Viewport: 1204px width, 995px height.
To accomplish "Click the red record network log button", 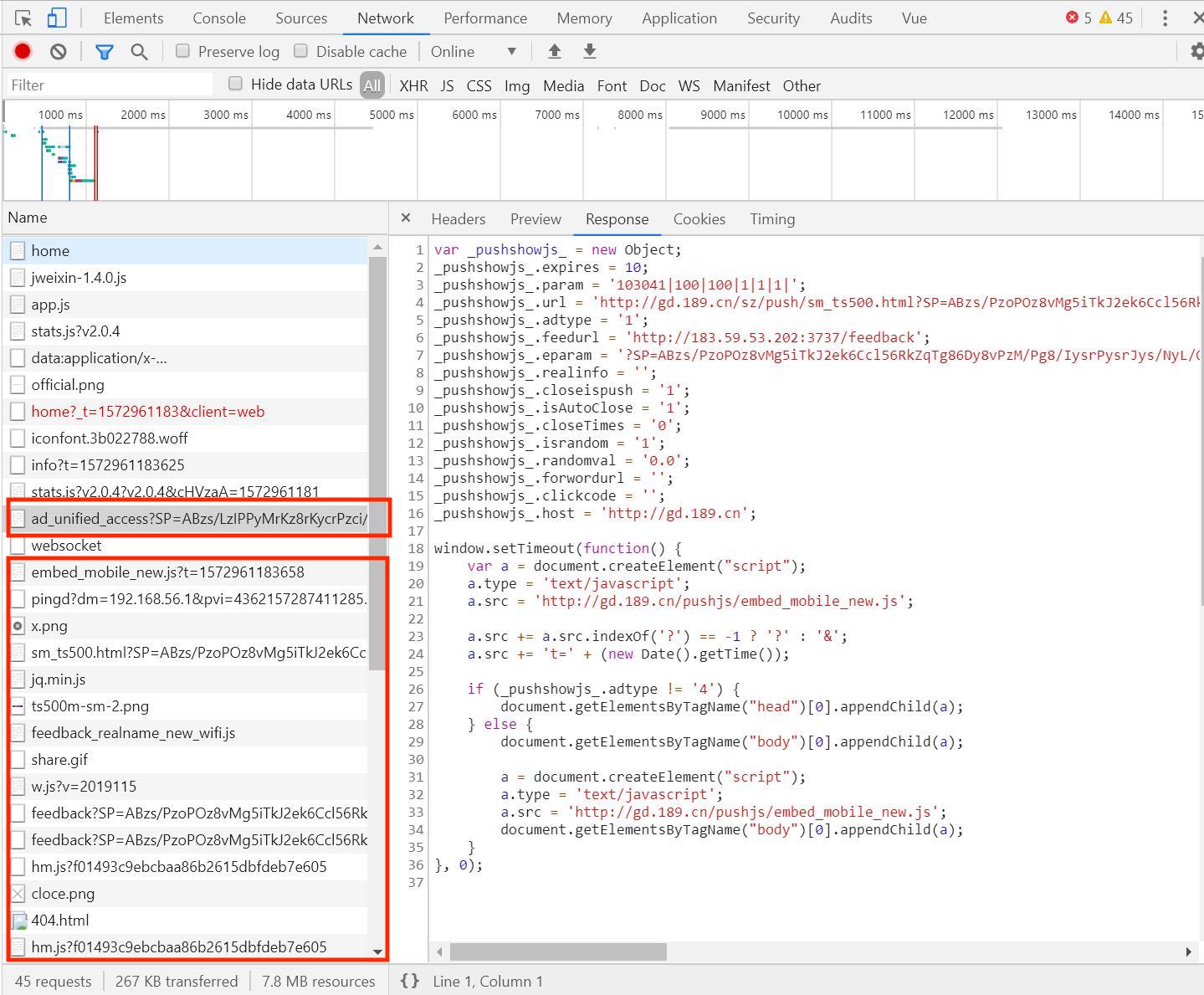I will point(23,52).
